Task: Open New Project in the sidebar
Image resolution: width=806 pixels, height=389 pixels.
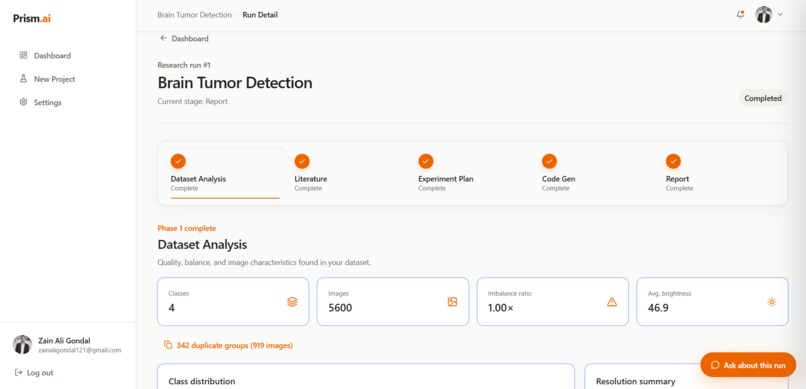Action: [47, 79]
